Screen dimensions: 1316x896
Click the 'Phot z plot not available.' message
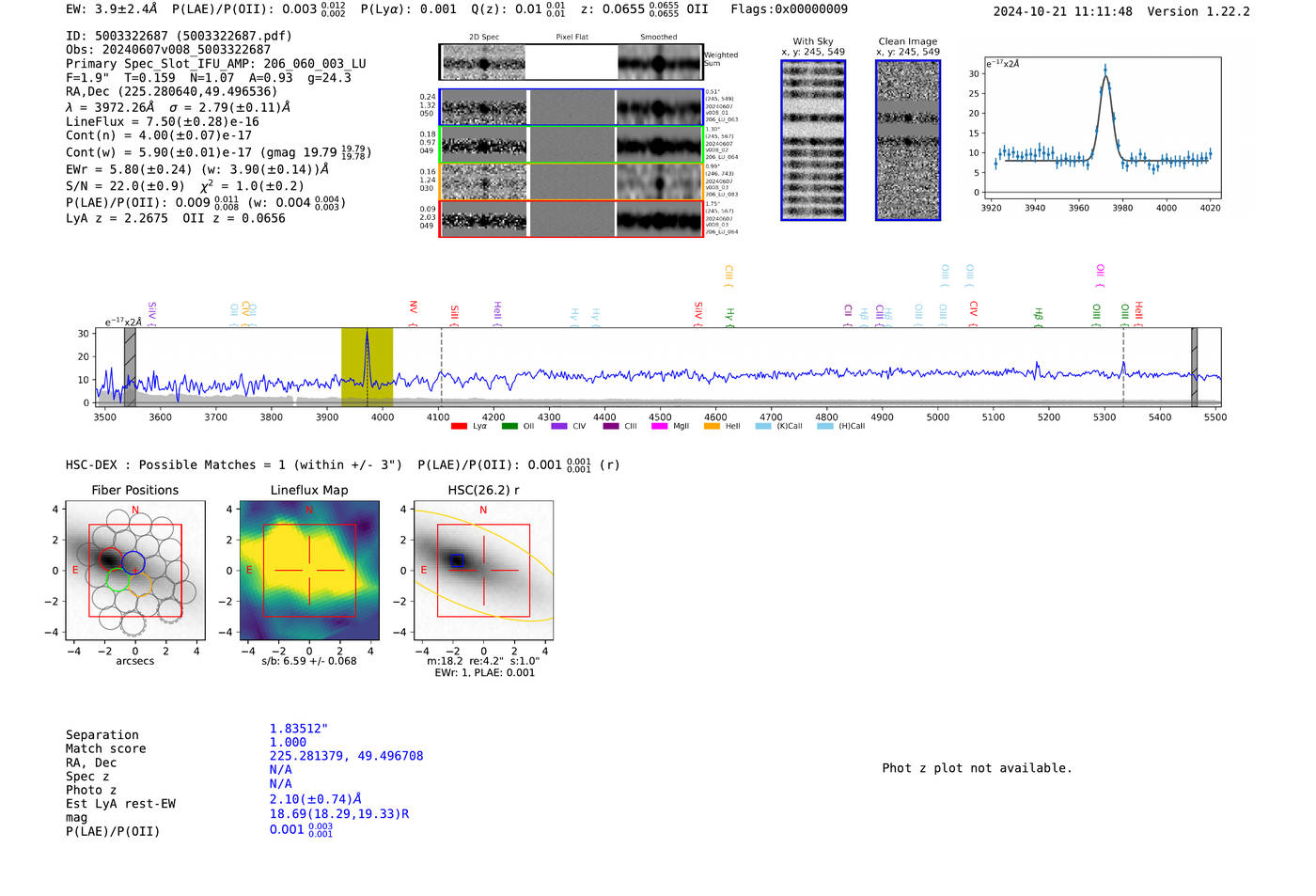tap(977, 768)
